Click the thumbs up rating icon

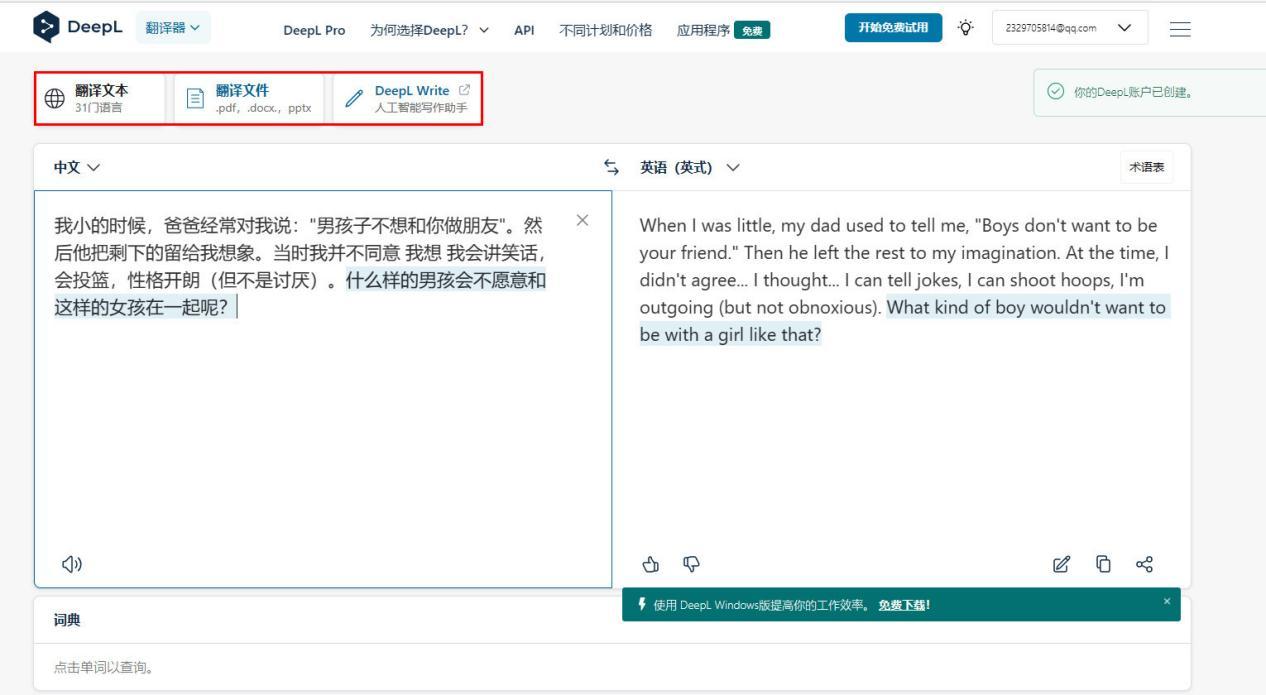click(651, 564)
